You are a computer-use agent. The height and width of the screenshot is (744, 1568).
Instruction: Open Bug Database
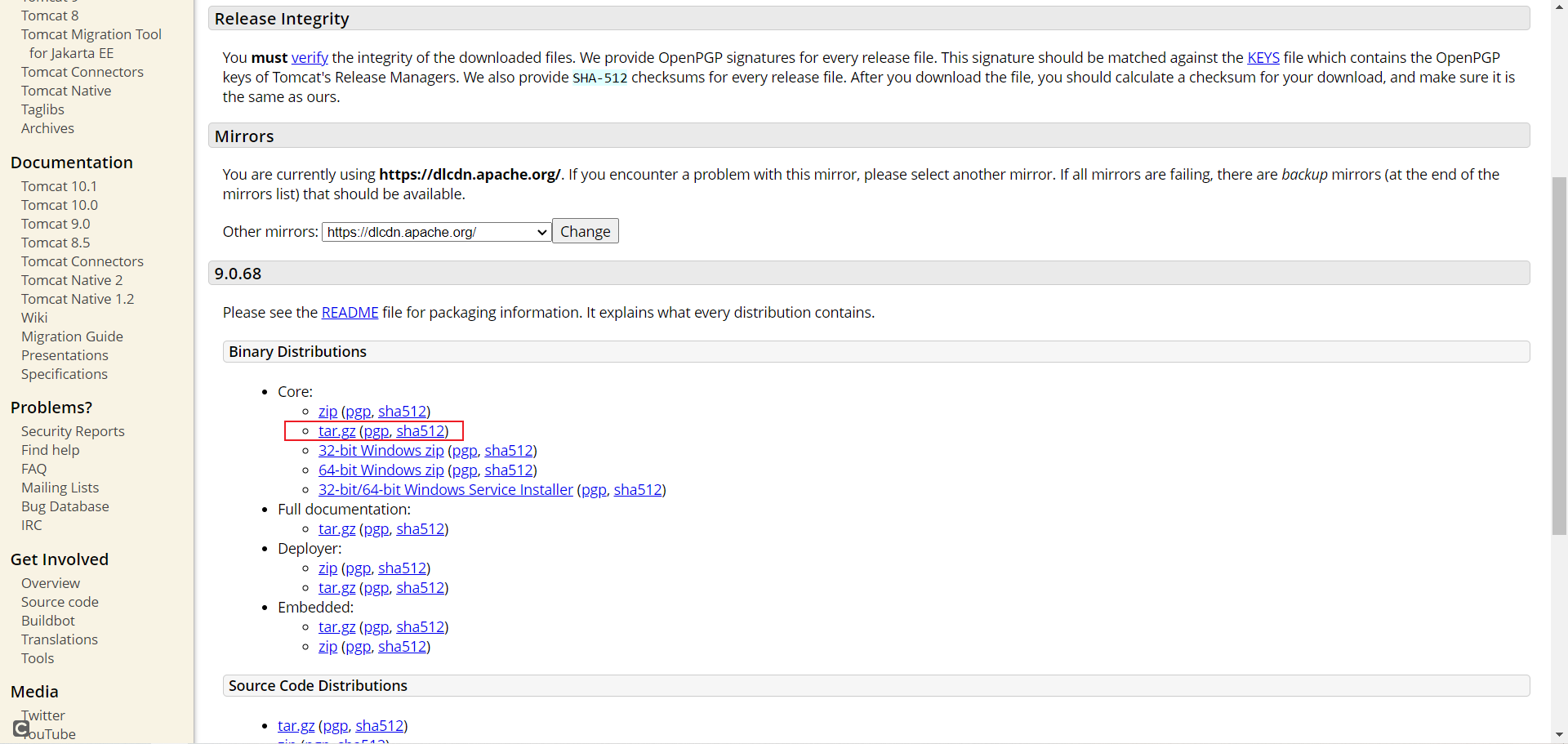pyautogui.click(x=65, y=506)
